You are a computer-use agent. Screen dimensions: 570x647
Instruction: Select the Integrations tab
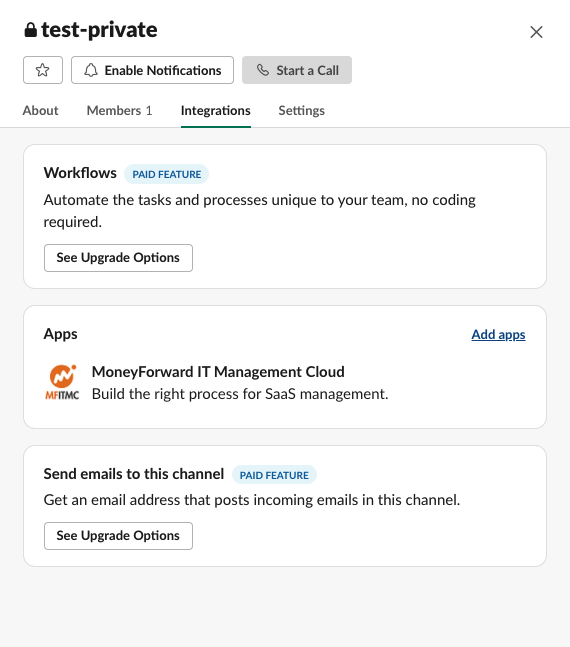(215, 111)
